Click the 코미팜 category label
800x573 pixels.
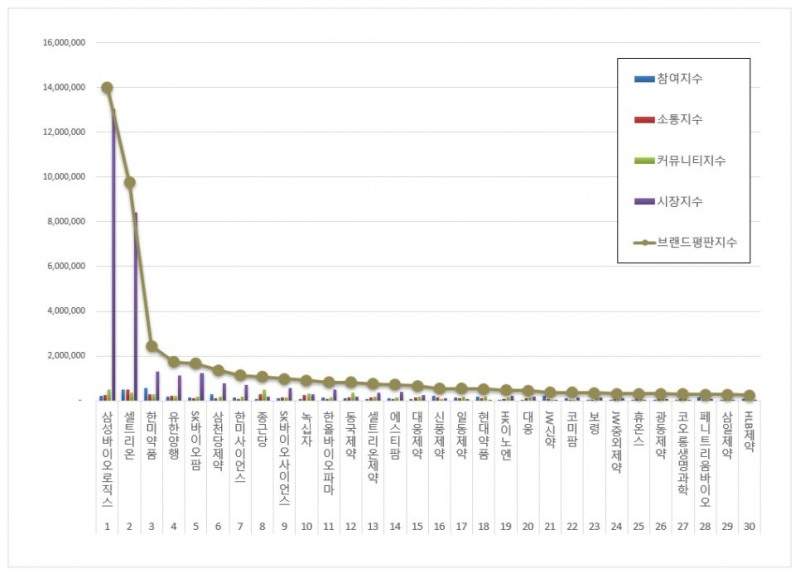pyautogui.click(x=572, y=429)
